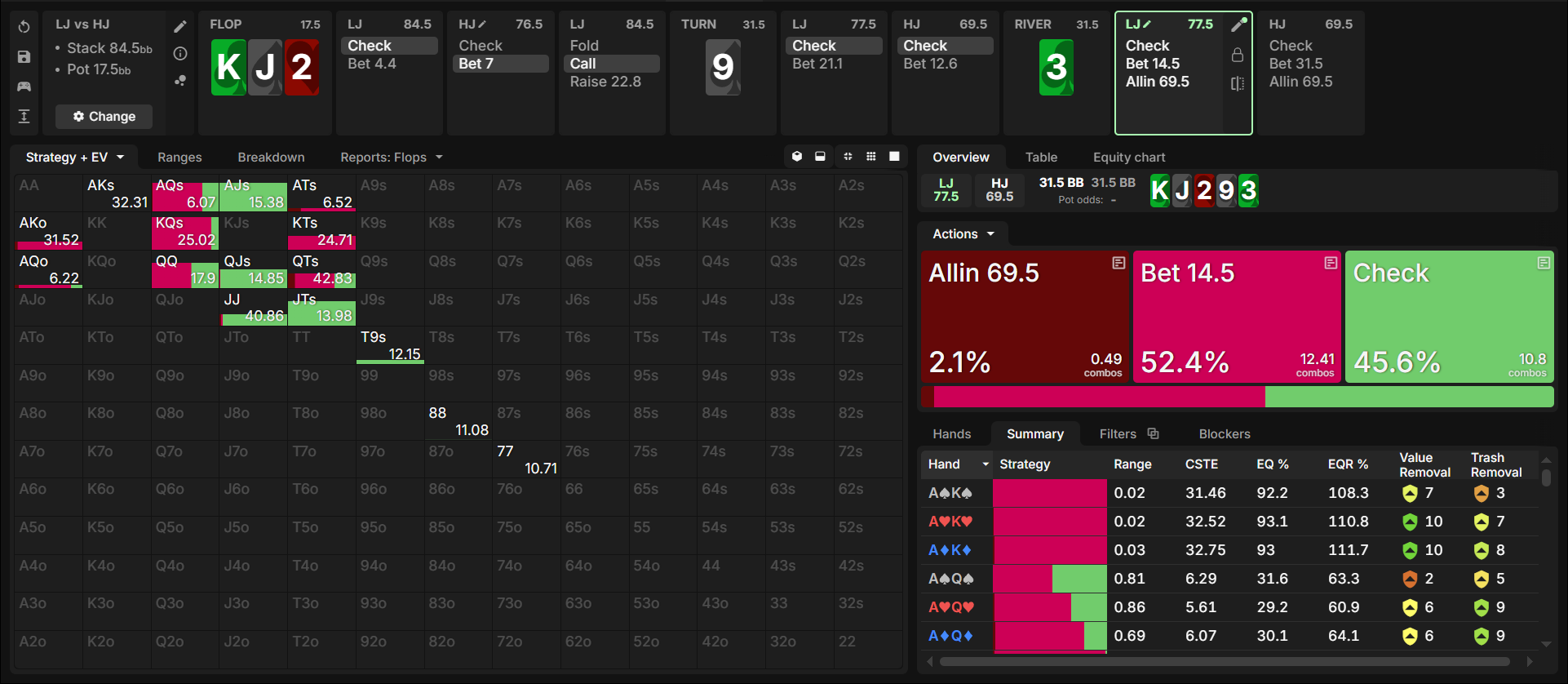The image size is (1568, 684).
Task: Click the horizontal scrollbar below the summary table
Action: (1225, 661)
